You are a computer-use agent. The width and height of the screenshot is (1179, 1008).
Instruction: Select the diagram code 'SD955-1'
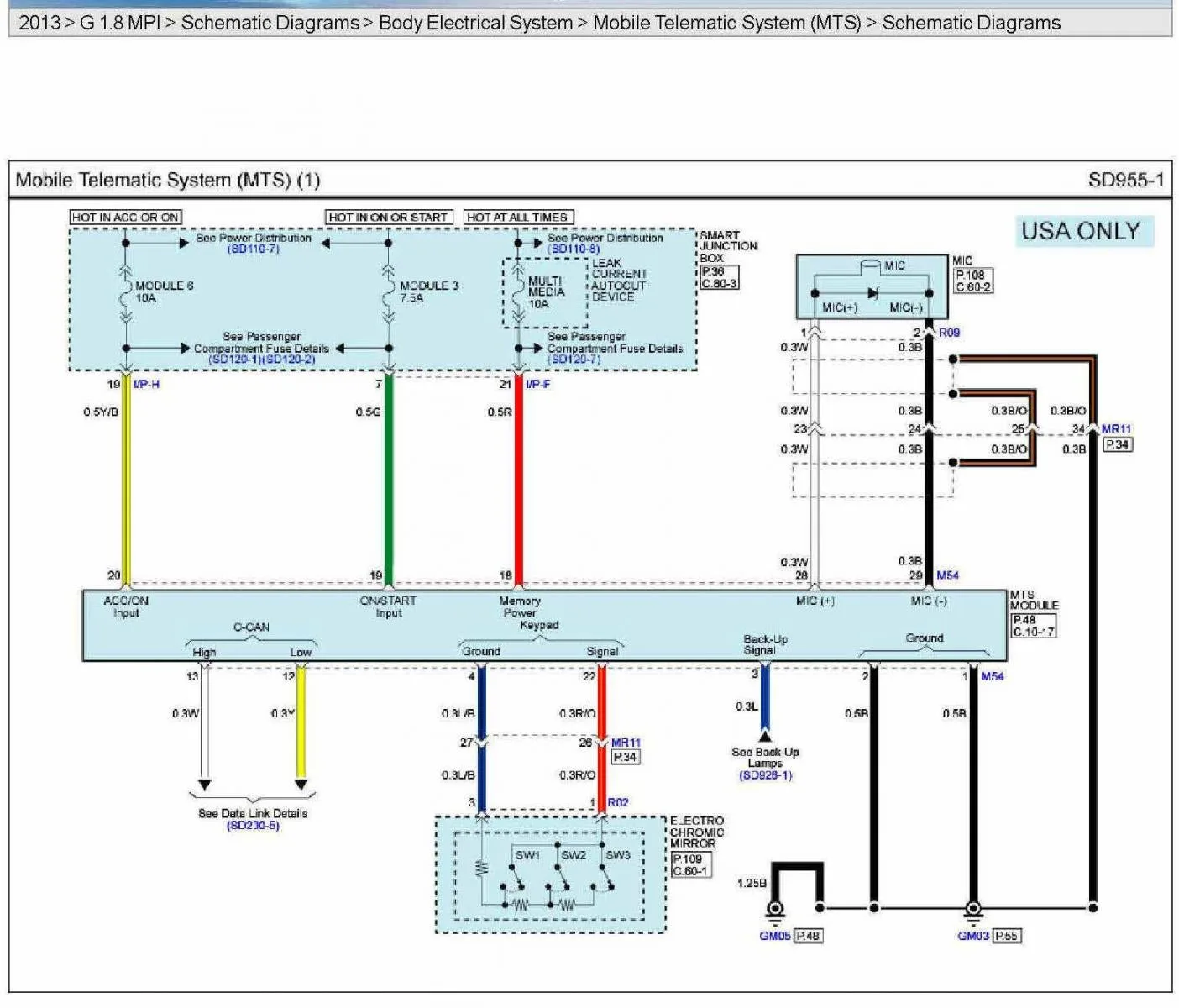tap(1125, 180)
